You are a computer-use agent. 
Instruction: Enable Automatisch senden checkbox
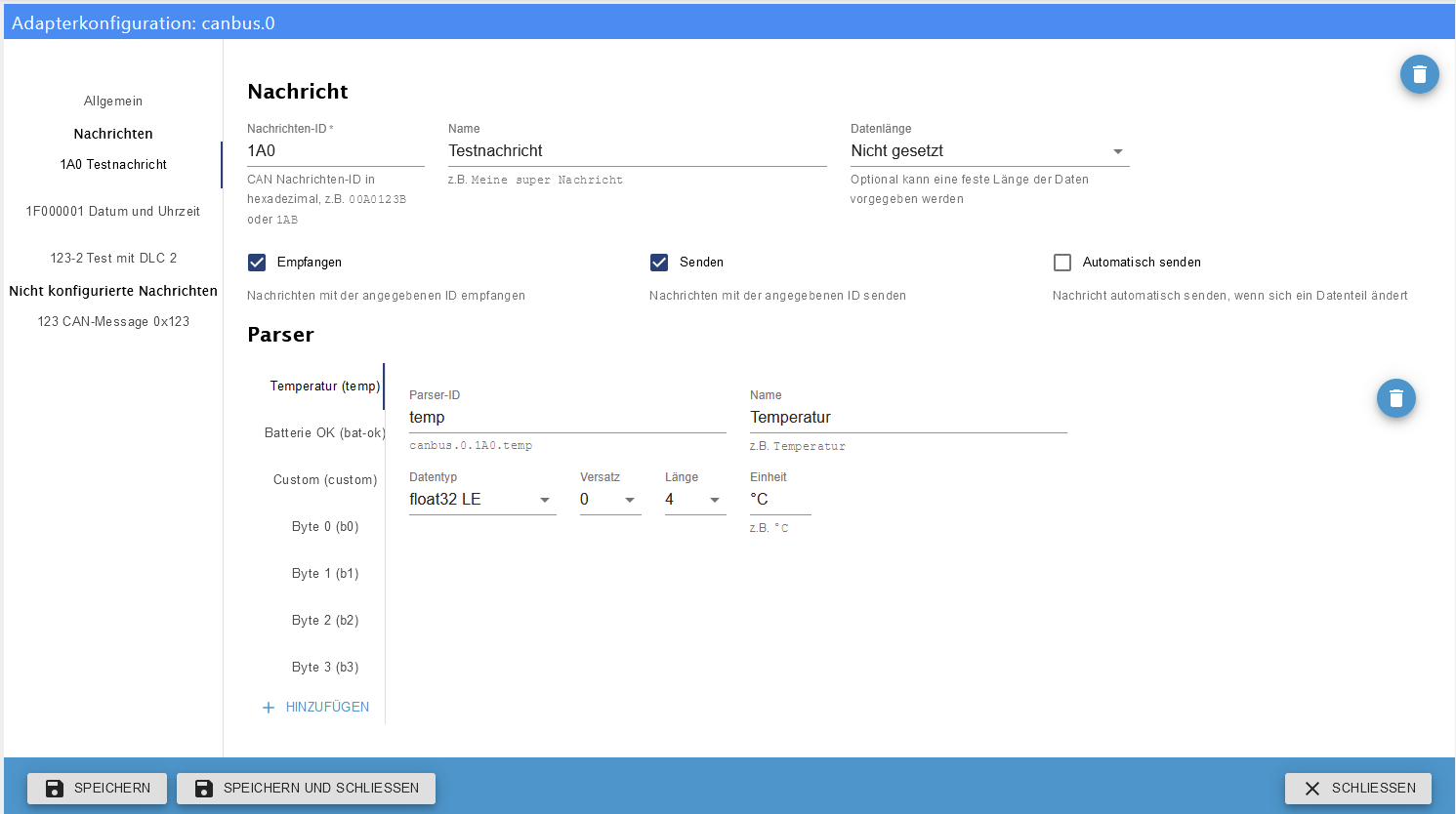click(x=1062, y=263)
